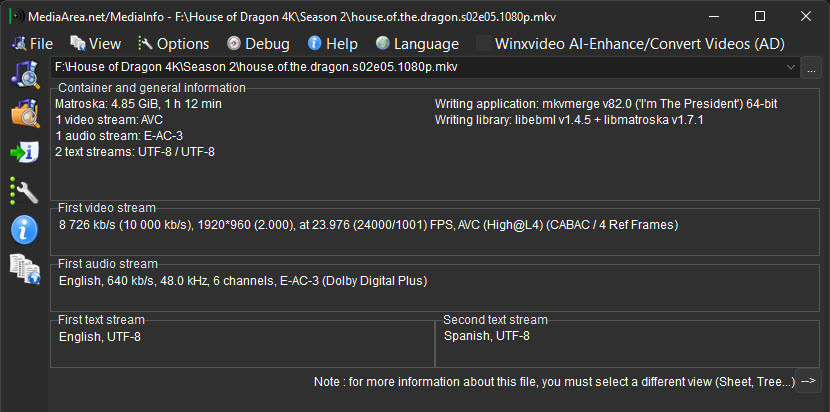
Task: Click the Open Folder sidebar icon
Action: tap(24, 113)
